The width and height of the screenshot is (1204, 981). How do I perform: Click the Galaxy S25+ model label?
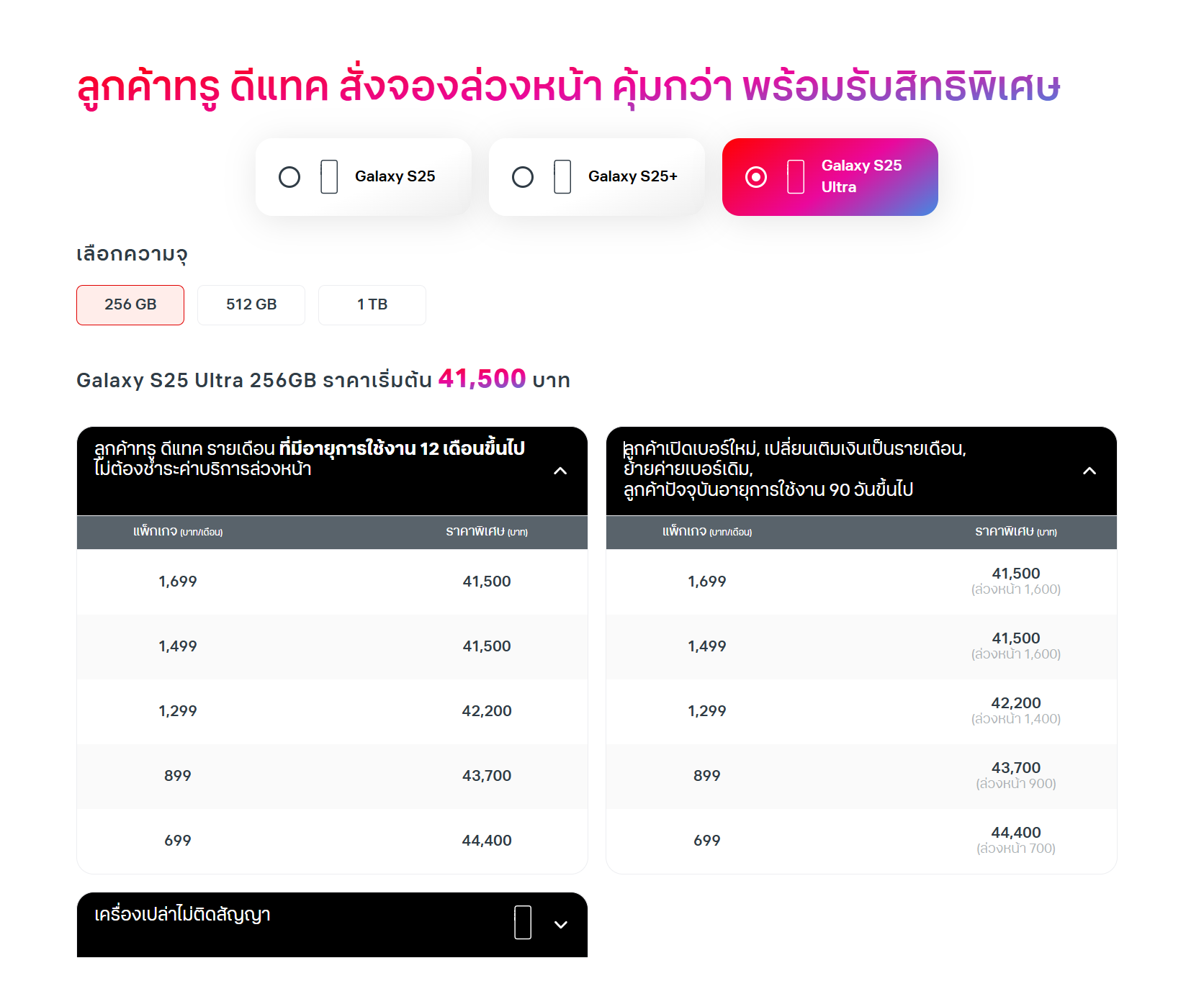(x=632, y=176)
